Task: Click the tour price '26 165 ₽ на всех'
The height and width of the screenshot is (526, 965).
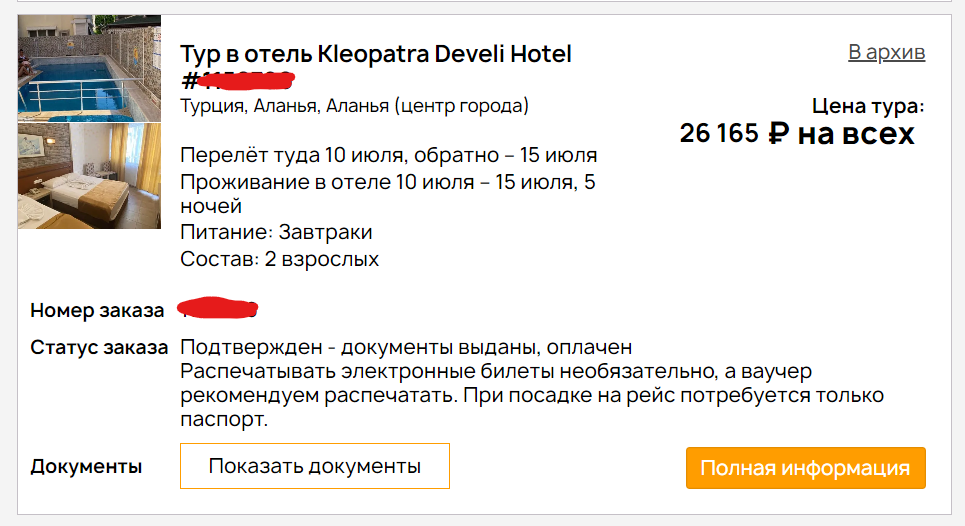Action: coord(797,133)
